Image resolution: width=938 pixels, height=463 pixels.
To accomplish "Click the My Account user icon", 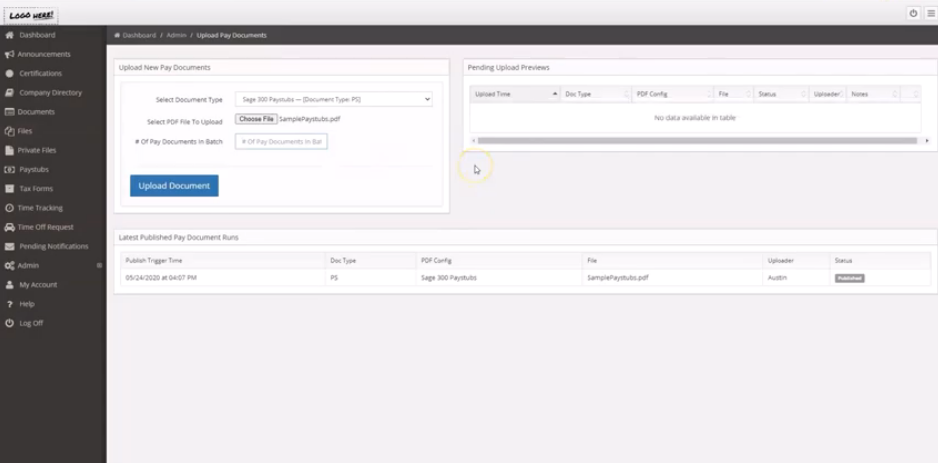I will point(9,285).
